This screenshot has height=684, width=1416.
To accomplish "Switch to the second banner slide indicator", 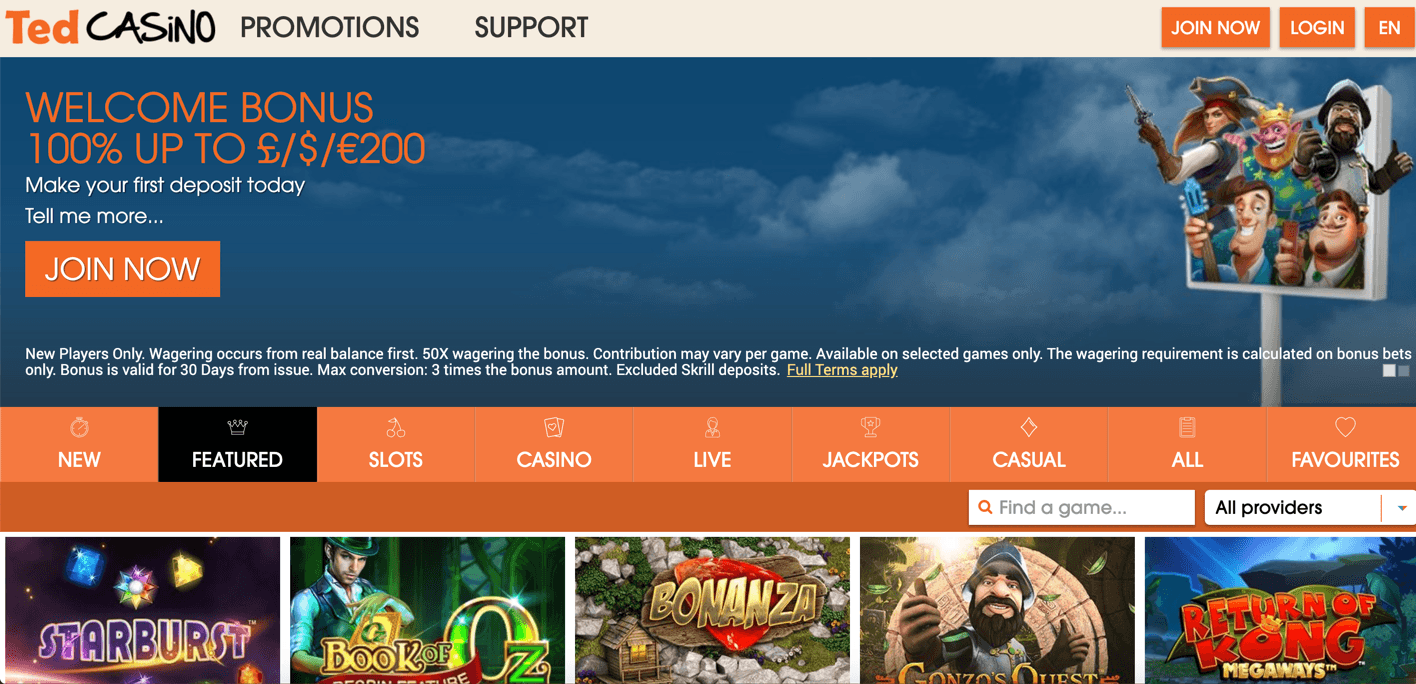I will [1403, 371].
